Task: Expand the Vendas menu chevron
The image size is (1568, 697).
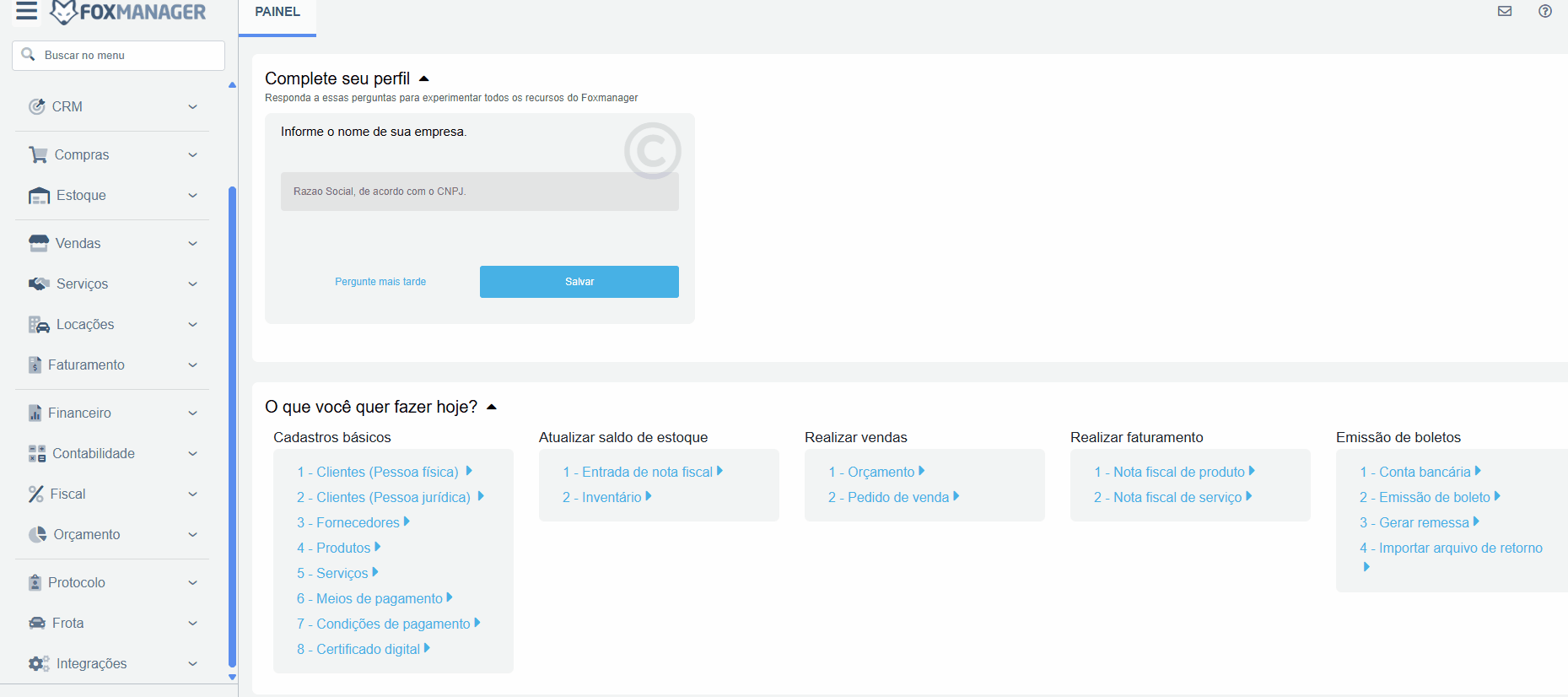Action: point(192,243)
